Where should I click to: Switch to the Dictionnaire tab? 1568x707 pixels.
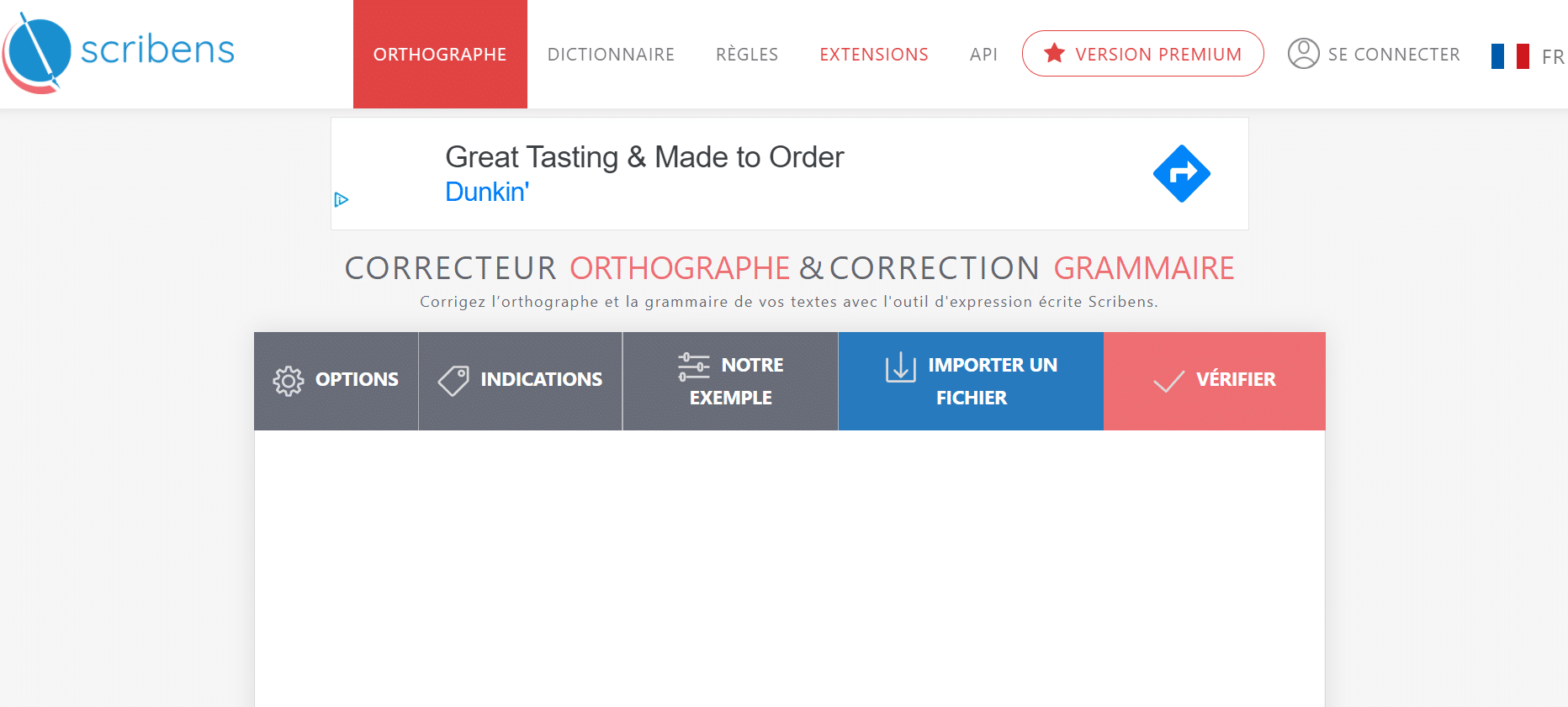pyautogui.click(x=611, y=53)
